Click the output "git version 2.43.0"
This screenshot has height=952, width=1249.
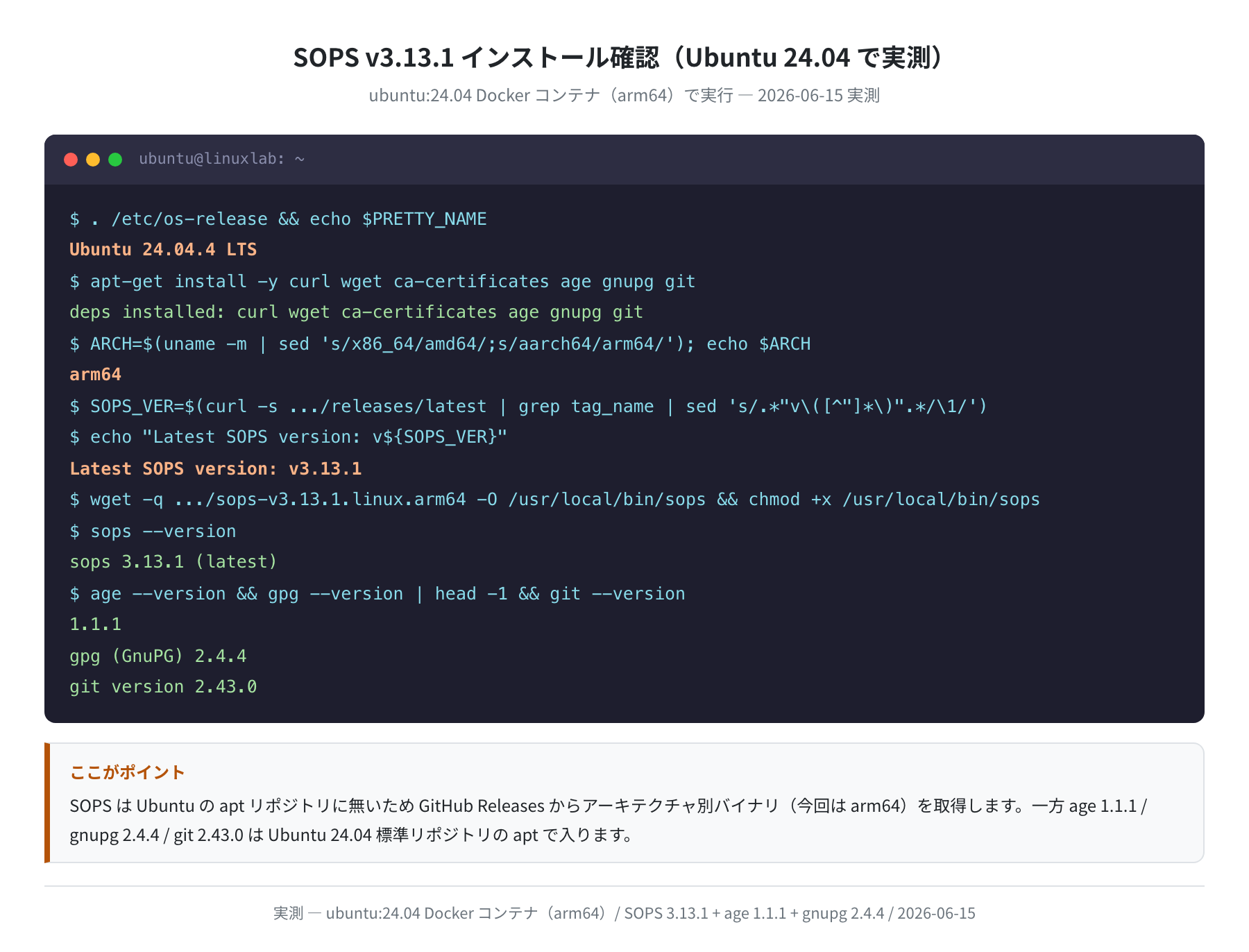coord(163,687)
